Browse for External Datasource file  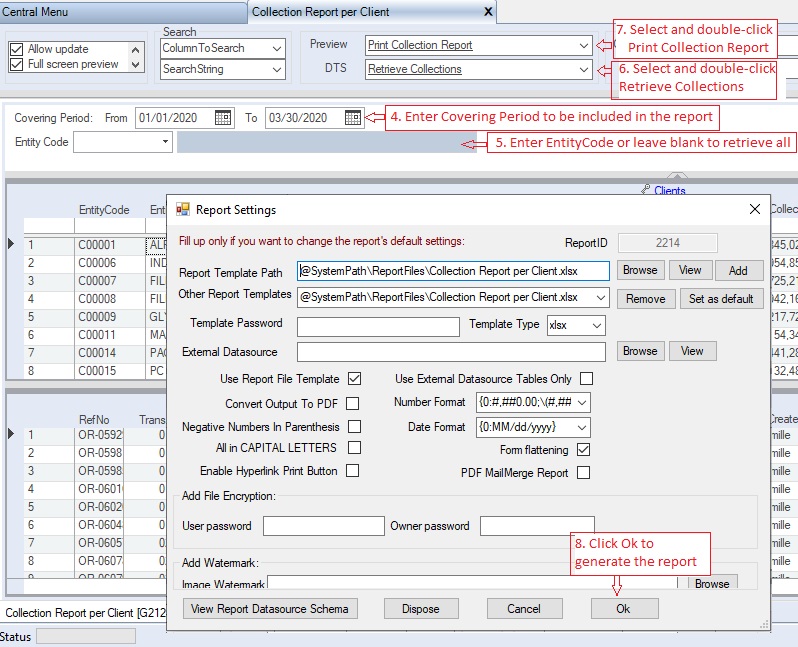pyautogui.click(x=640, y=351)
